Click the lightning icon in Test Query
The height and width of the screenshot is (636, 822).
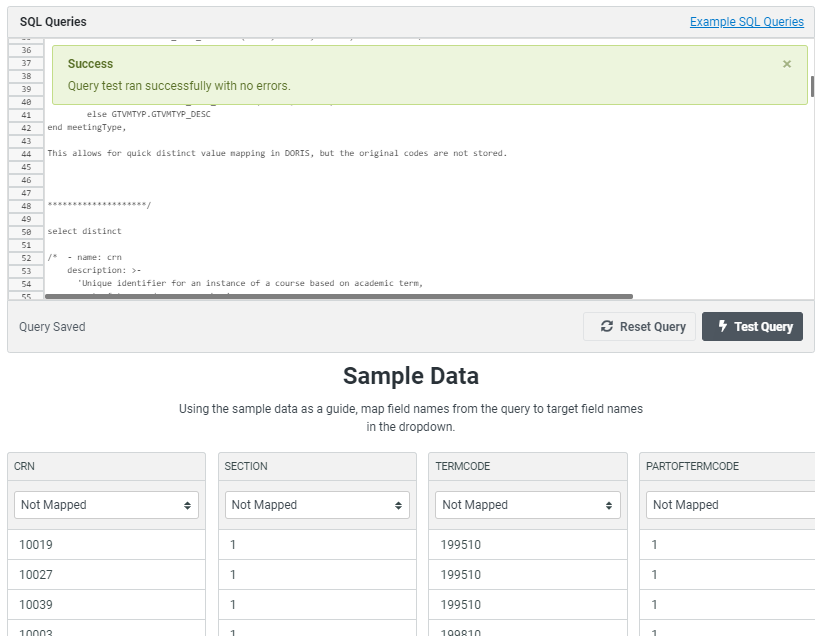coord(722,326)
